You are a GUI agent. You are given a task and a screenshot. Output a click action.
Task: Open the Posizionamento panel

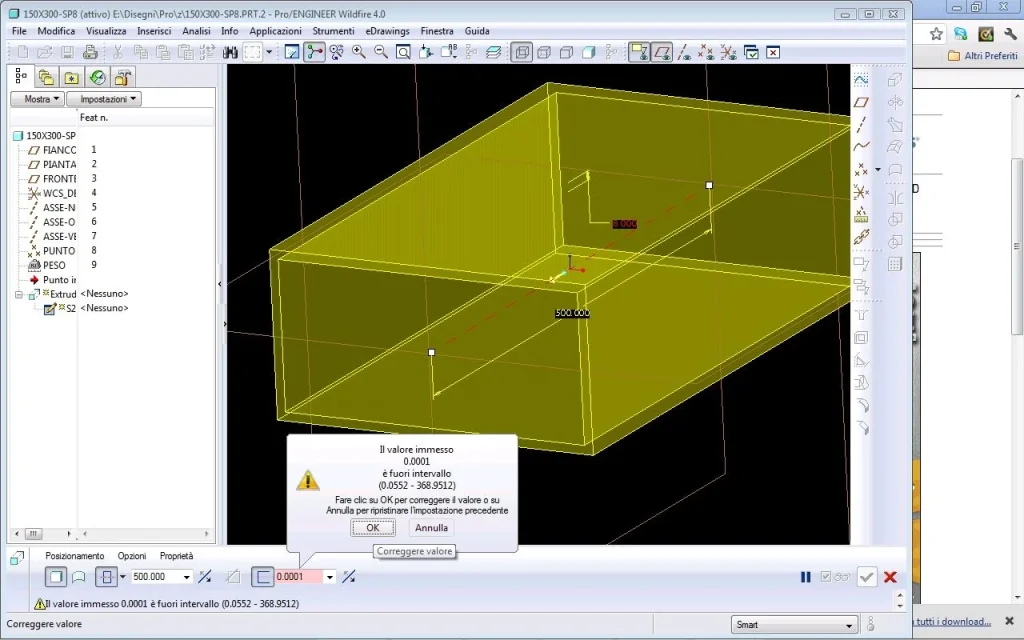(74, 556)
